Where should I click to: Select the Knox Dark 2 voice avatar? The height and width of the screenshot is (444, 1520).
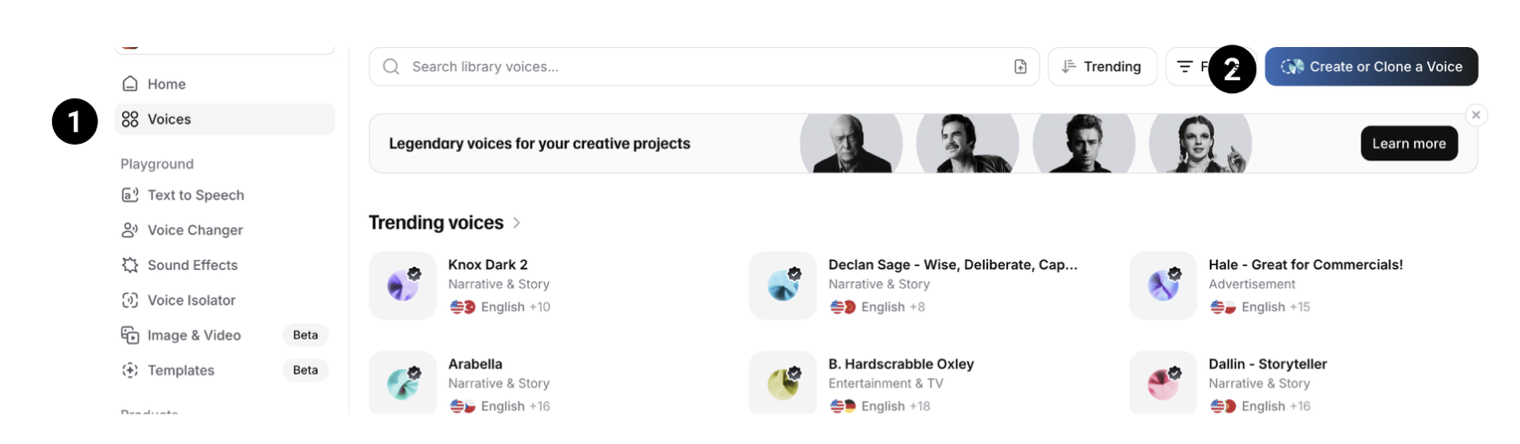403,286
